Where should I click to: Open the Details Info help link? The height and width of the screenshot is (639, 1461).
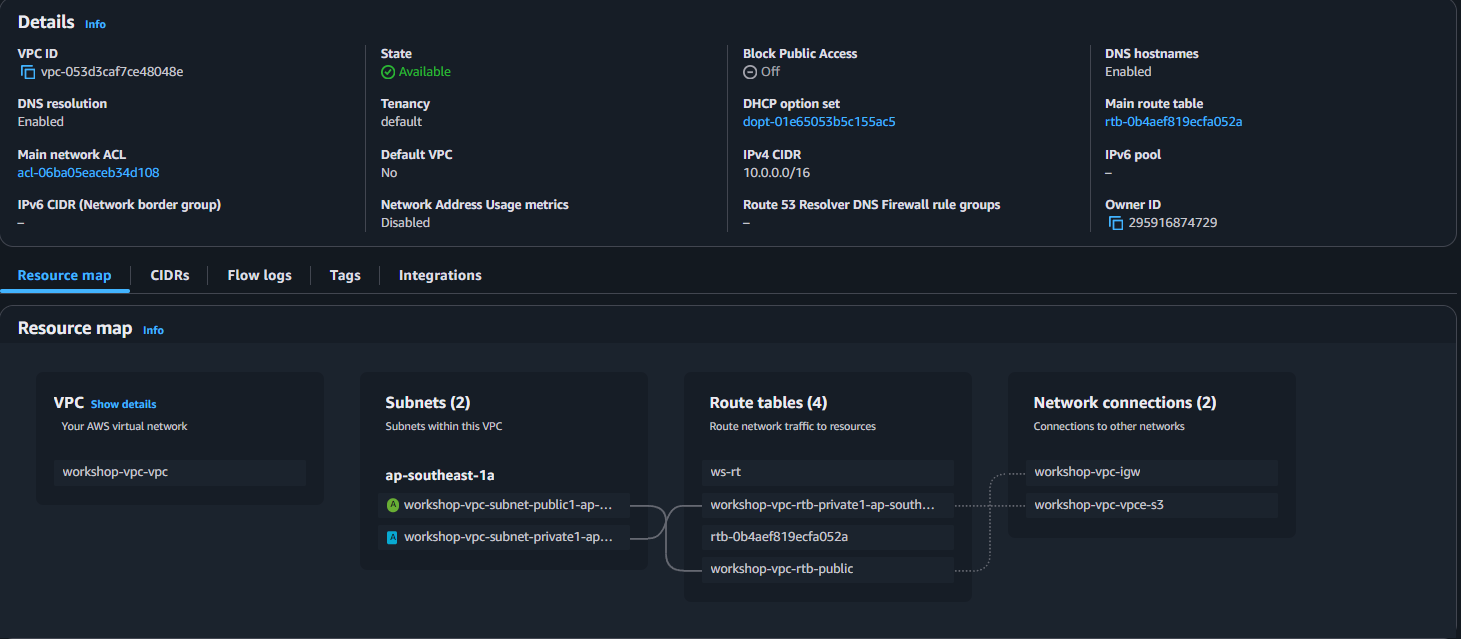tap(95, 23)
